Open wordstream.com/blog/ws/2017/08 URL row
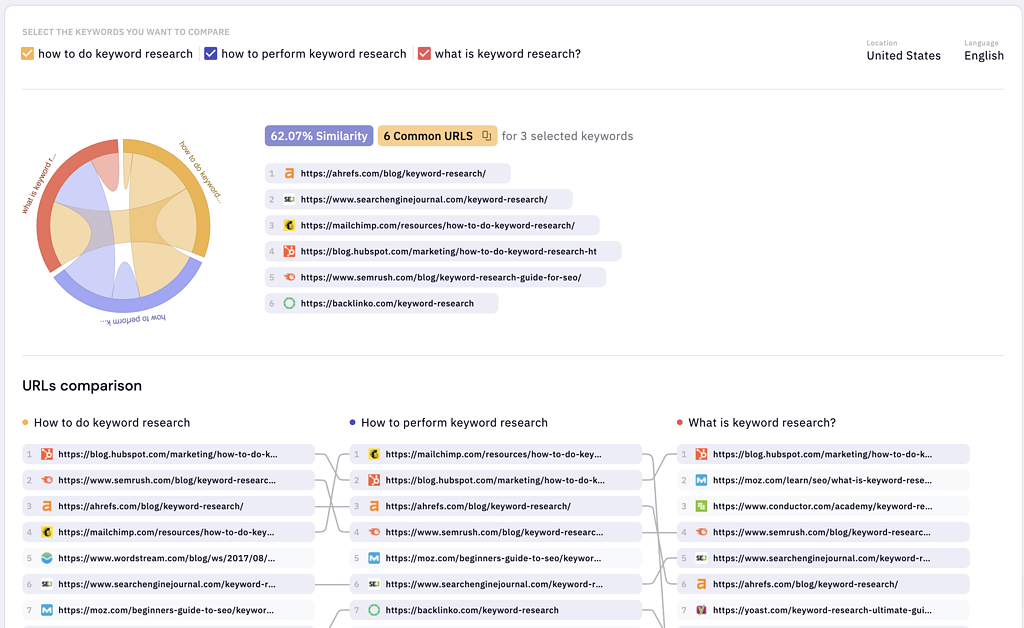Image resolution: width=1024 pixels, height=628 pixels. tap(168, 558)
